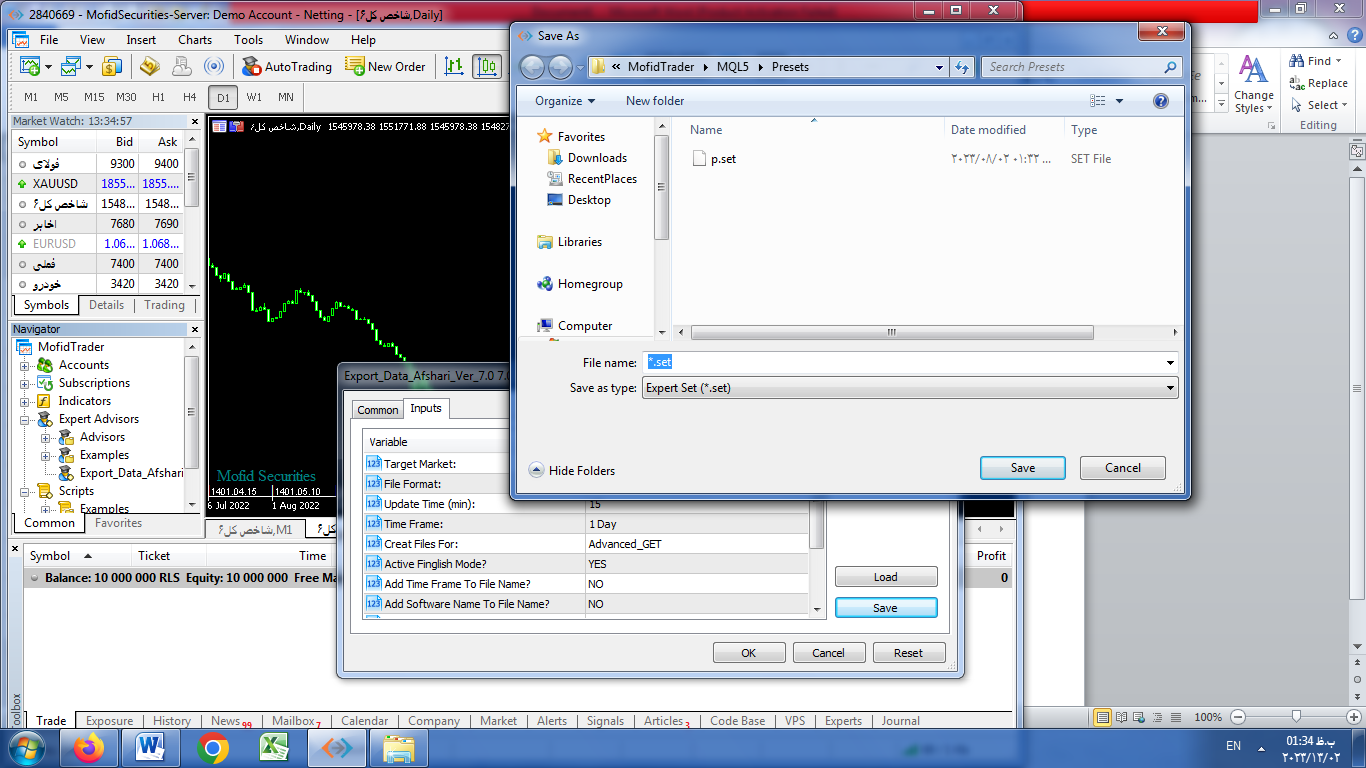Viewport: 1366px width, 768px height.
Task: Open the Help menu
Action: tap(363, 40)
